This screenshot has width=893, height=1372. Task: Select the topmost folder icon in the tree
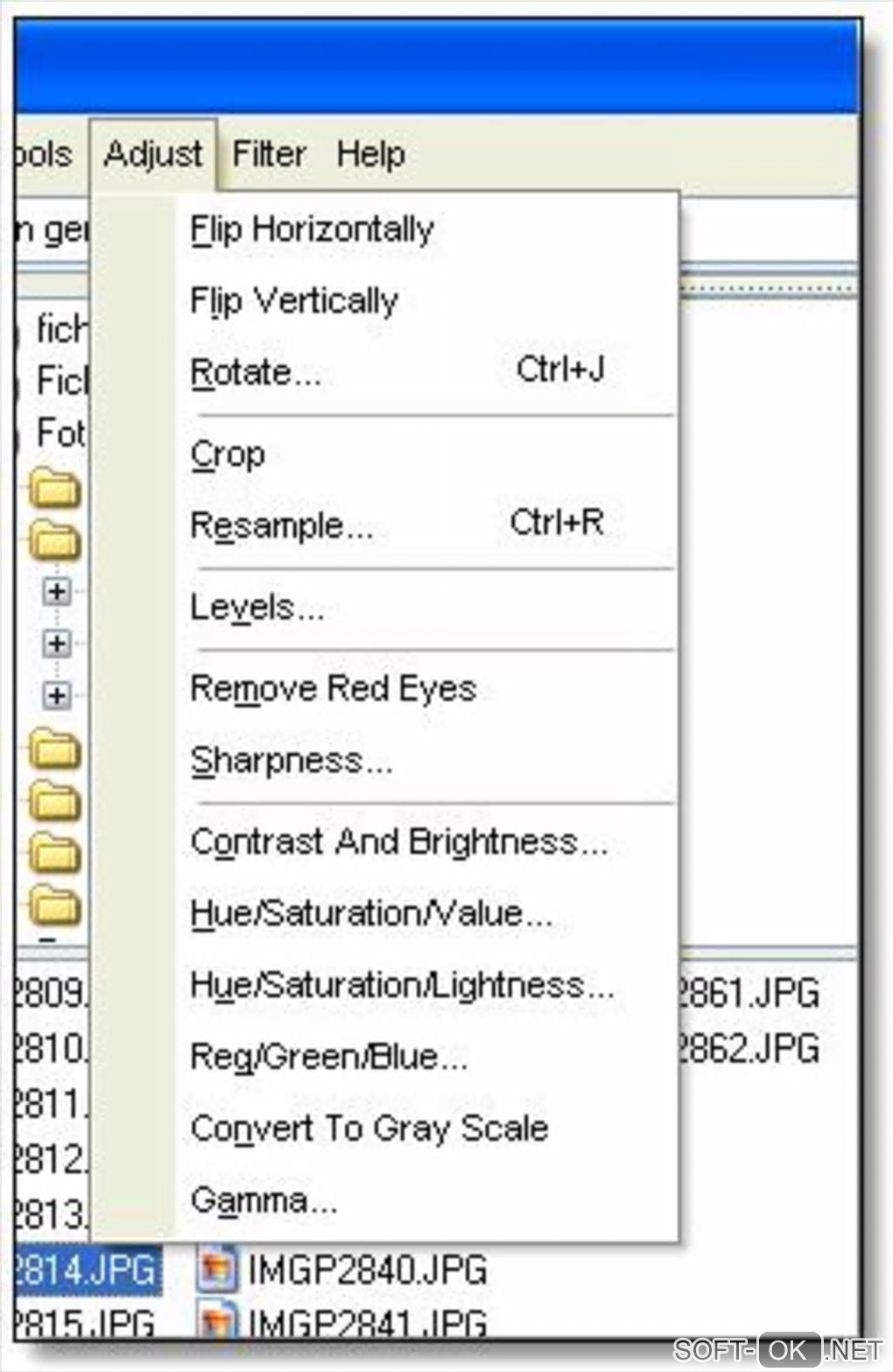(55, 488)
